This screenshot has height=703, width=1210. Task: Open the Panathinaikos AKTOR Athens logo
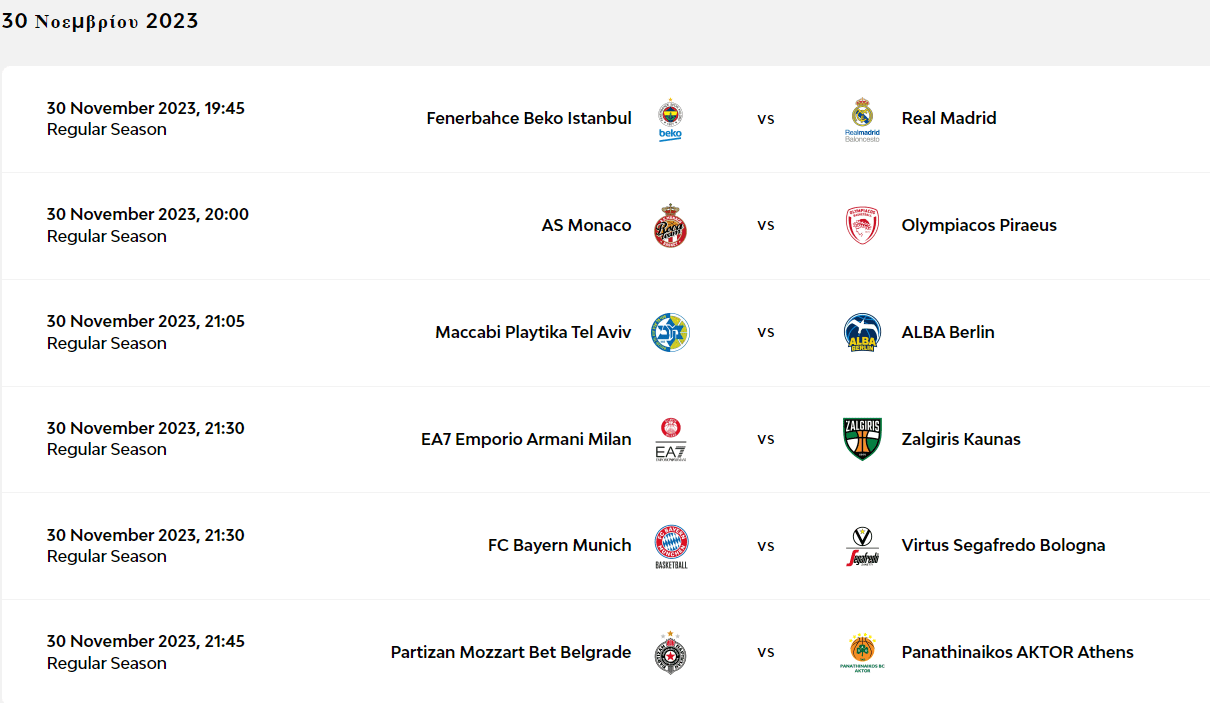pos(862,653)
